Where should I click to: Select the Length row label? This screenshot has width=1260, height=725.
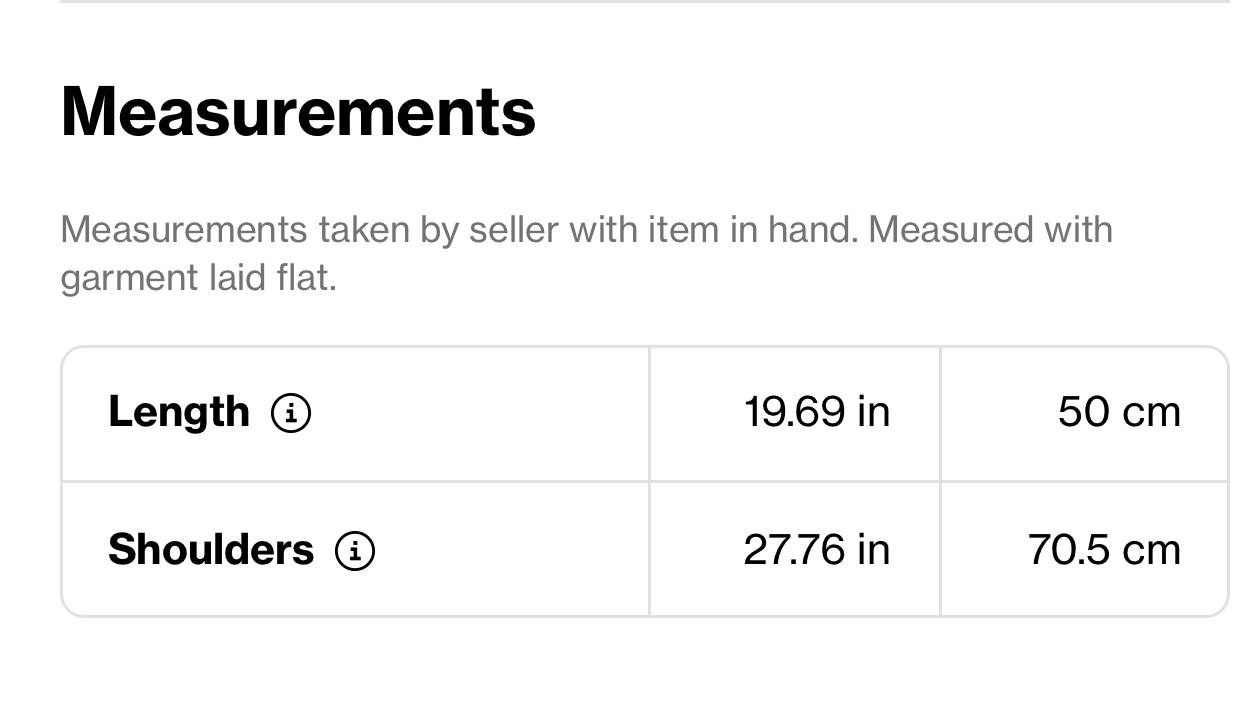pos(179,411)
